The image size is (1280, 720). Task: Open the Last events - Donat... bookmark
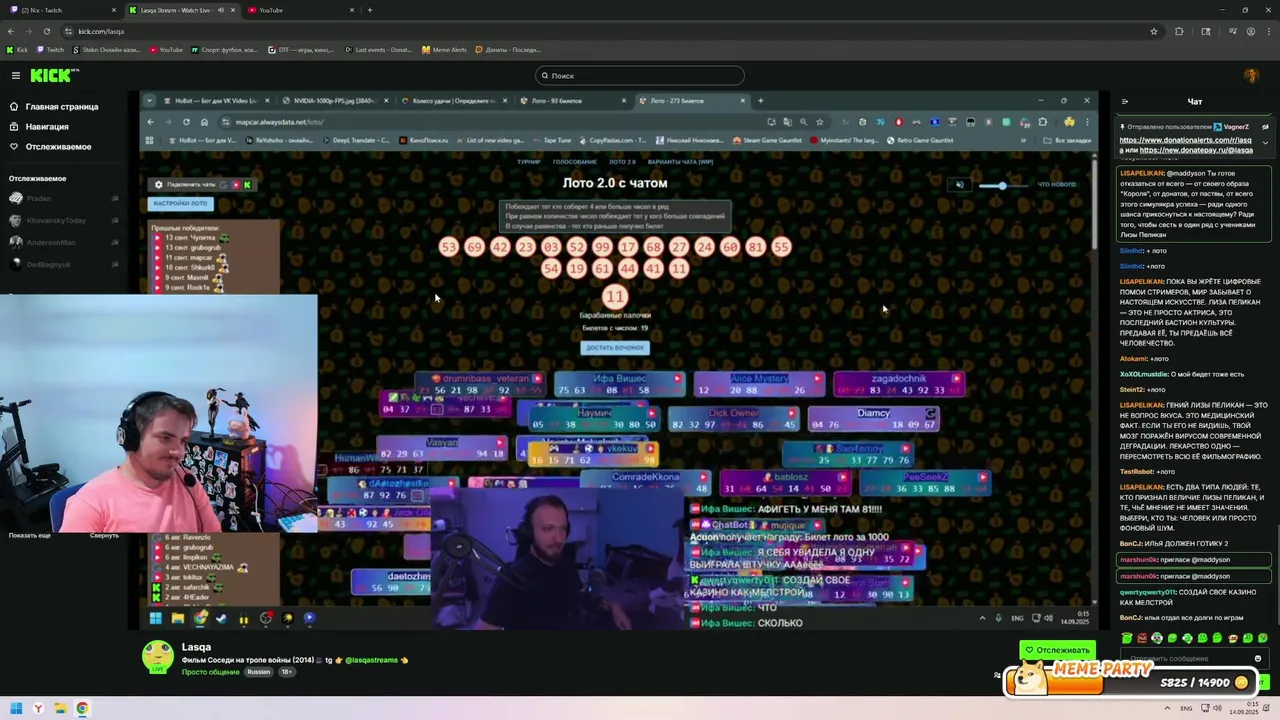(x=378, y=49)
